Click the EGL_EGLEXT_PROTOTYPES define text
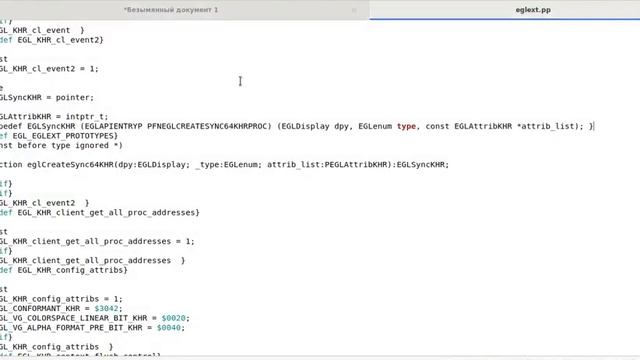Image resolution: width=640 pixels, height=360 pixels. 63,136
